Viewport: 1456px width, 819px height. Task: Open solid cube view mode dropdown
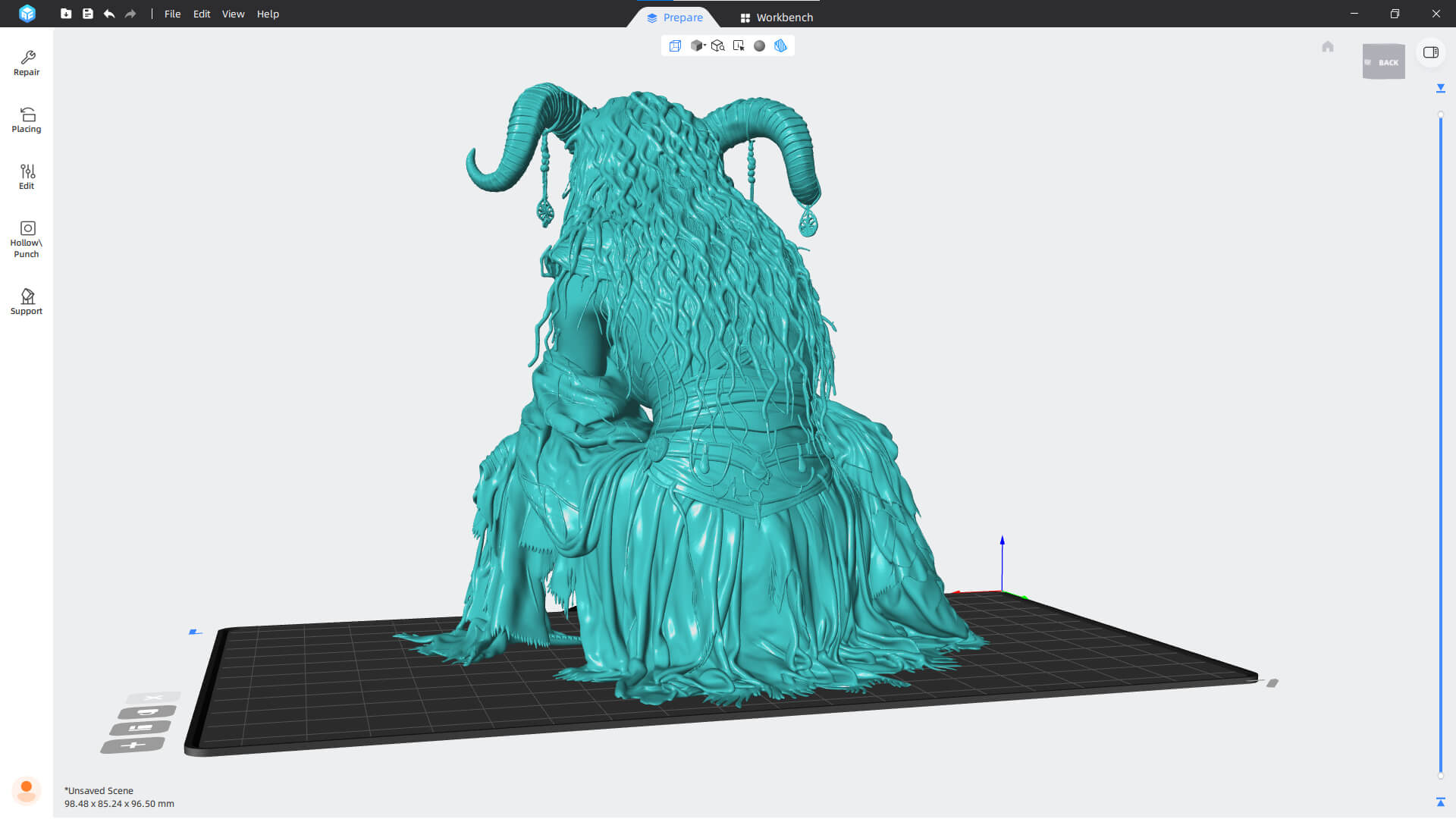pyautogui.click(x=698, y=46)
